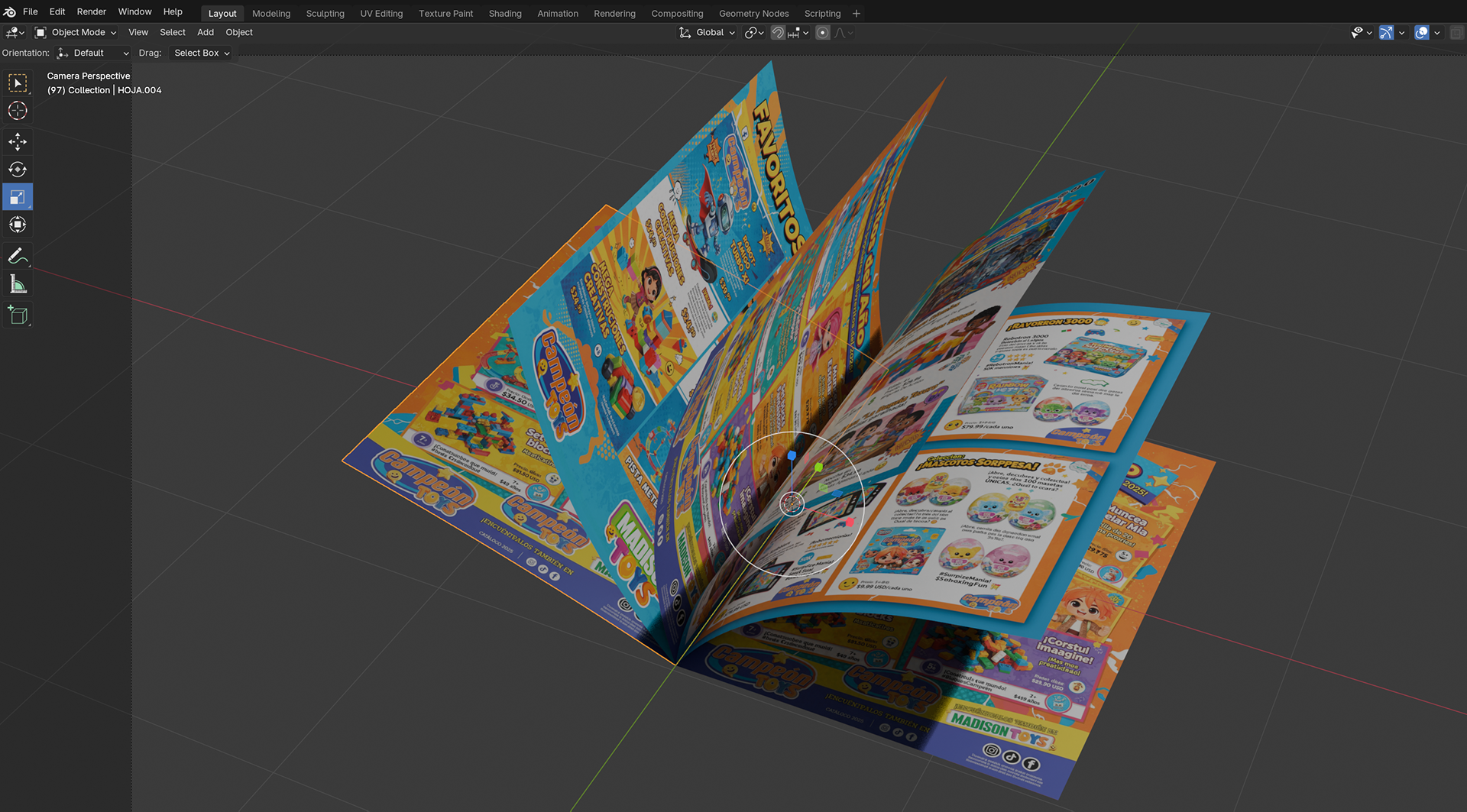
Task: Expand overlays options dropdown arrow
Action: pyautogui.click(x=1437, y=33)
